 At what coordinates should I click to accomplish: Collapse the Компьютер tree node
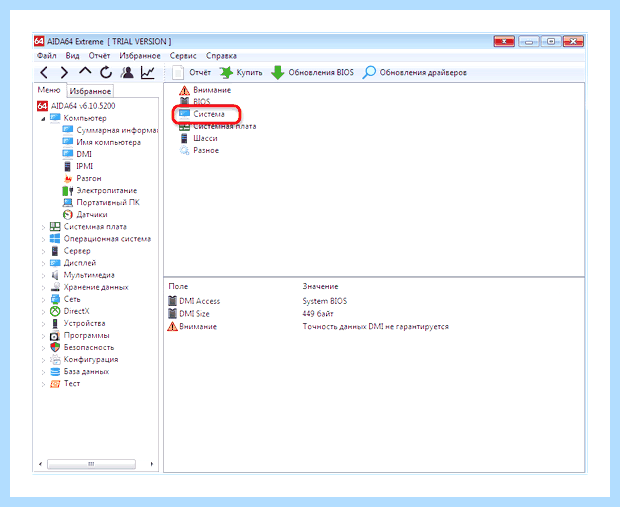(43, 119)
